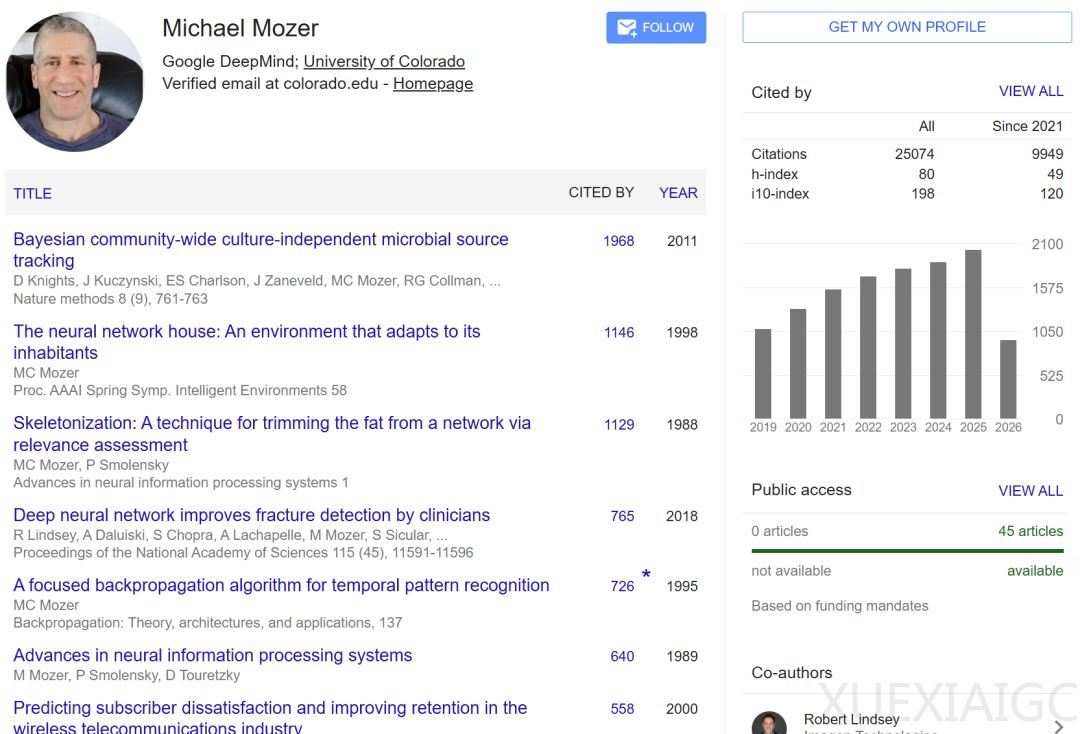This screenshot has width=1080, height=734.
Task: Open Michael Mozer's profile photo
Action: [x=74, y=81]
